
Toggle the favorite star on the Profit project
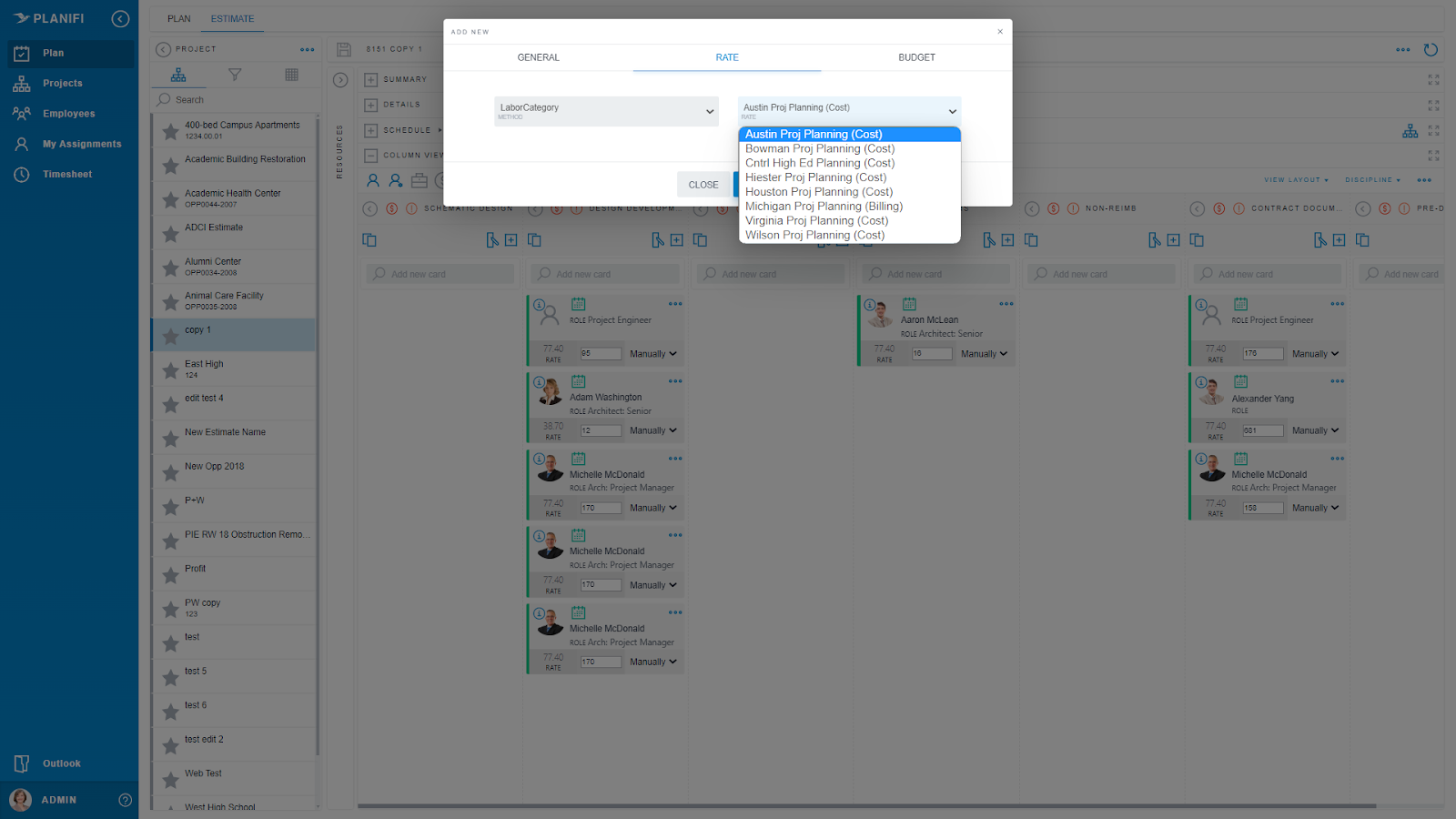pyautogui.click(x=170, y=573)
